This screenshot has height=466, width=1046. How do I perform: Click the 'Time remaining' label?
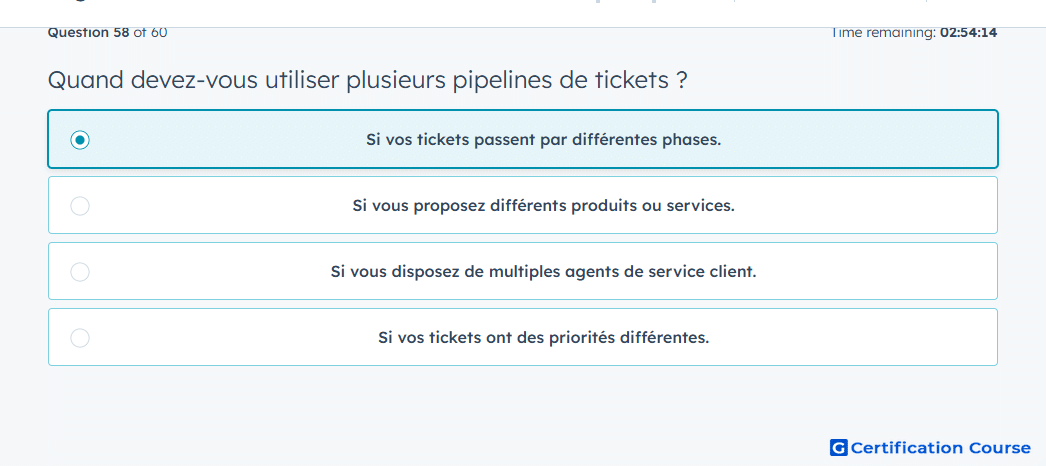(x=883, y=32)
